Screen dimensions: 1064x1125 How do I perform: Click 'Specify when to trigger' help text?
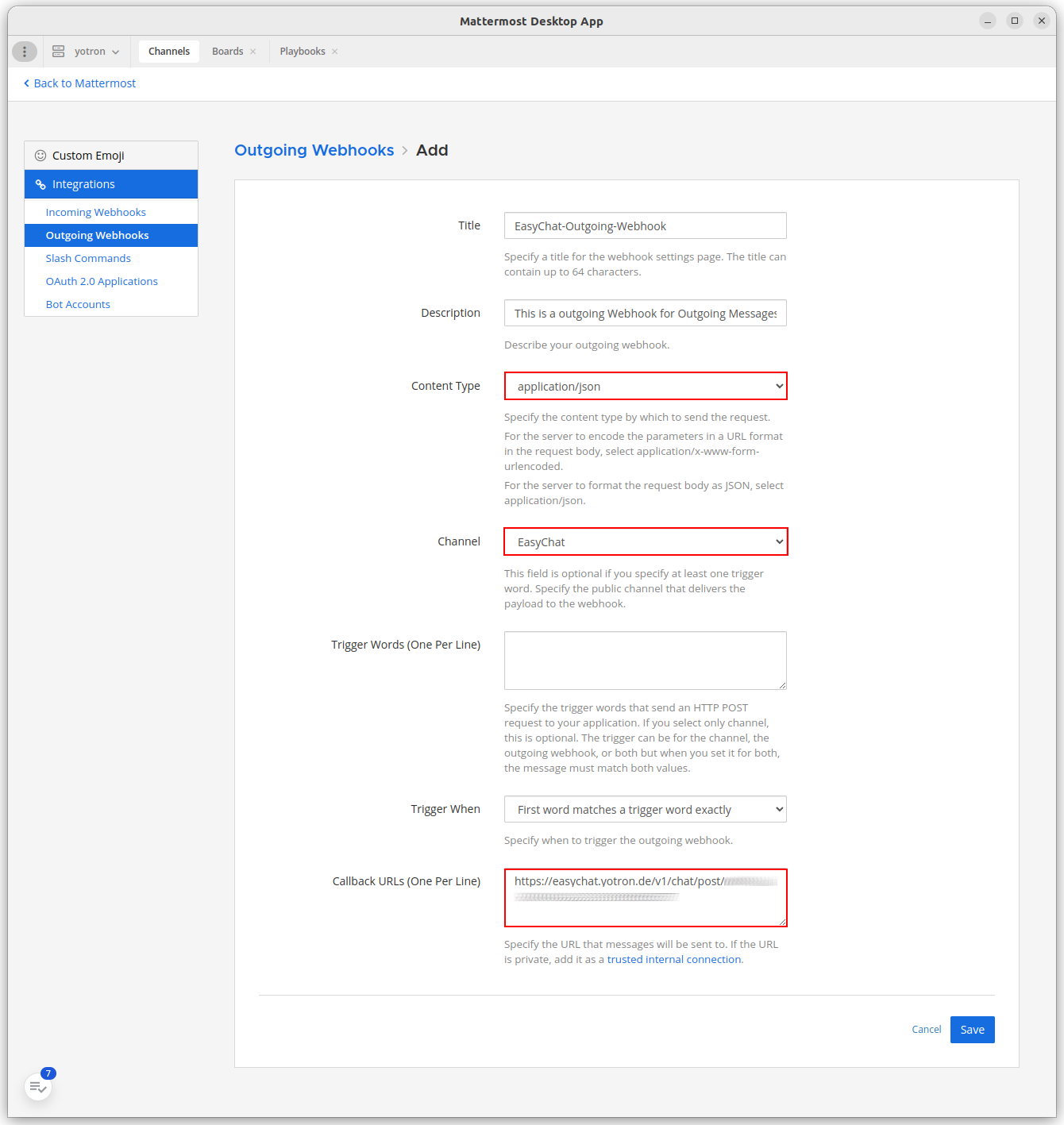[619, 840]
